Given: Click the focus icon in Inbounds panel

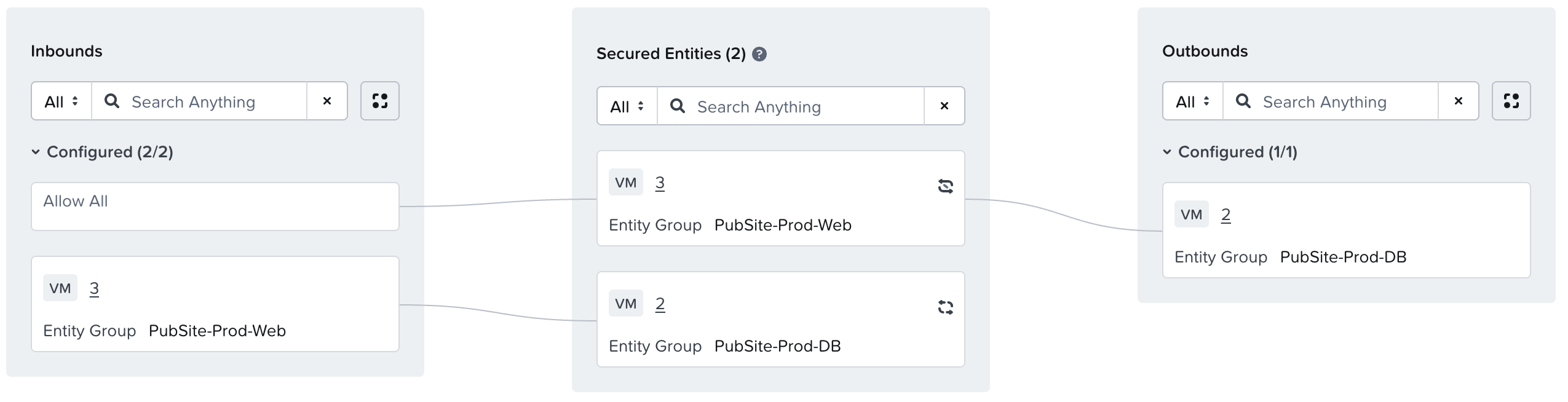Looking at the screenshot, I should (x=379, y=101).
